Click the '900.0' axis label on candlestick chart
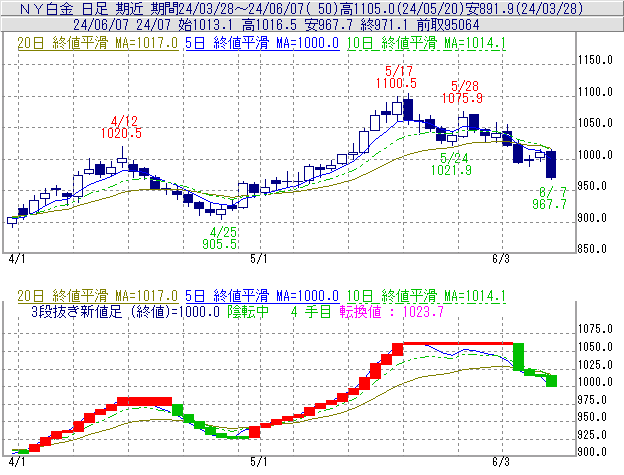This screenshot has height=475, width=624. (592, 218)
